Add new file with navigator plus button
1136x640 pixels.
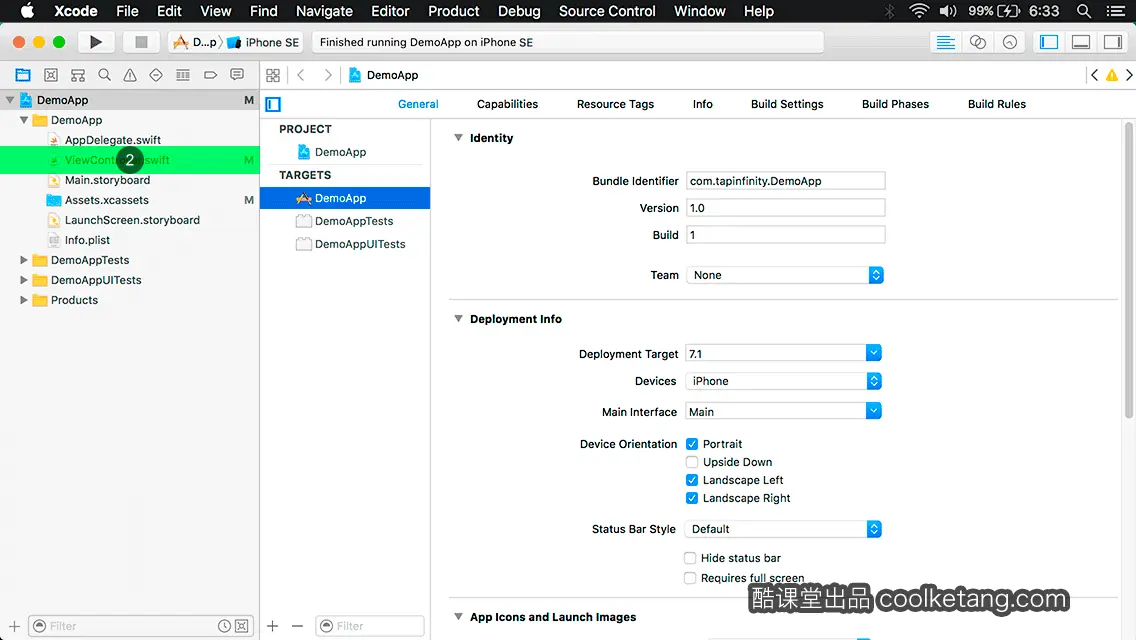pos(14,626)
